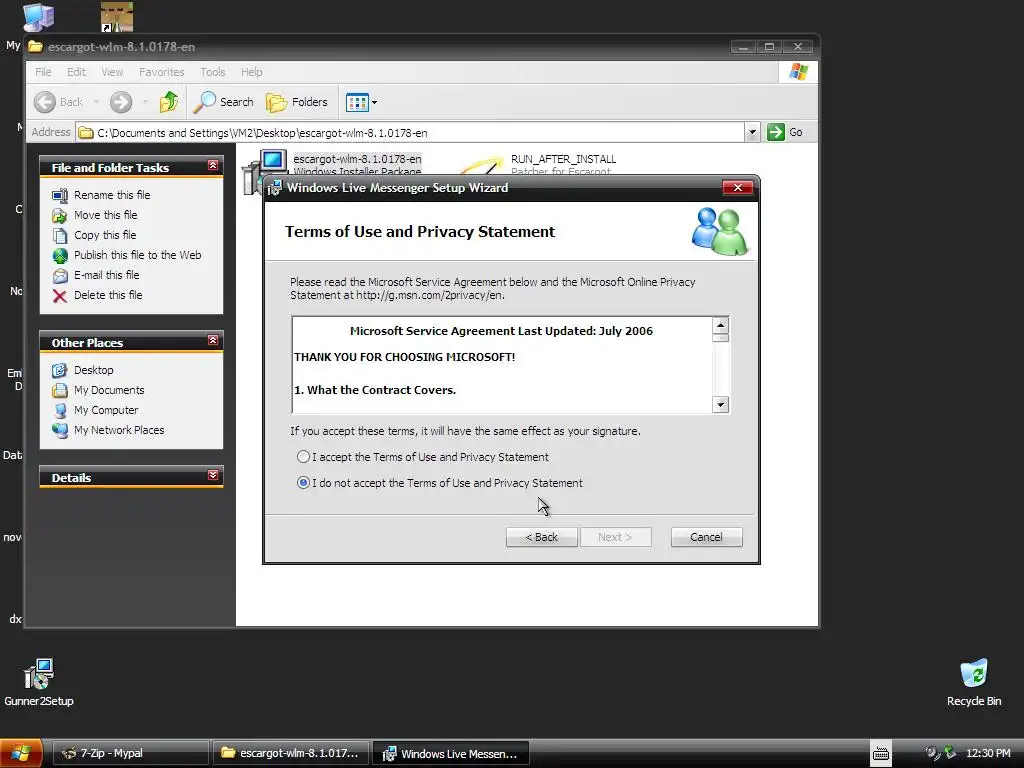Click the Publish to Web globe icon
This screenshot has width=1024, height=768.
click(x=59, y=255)
